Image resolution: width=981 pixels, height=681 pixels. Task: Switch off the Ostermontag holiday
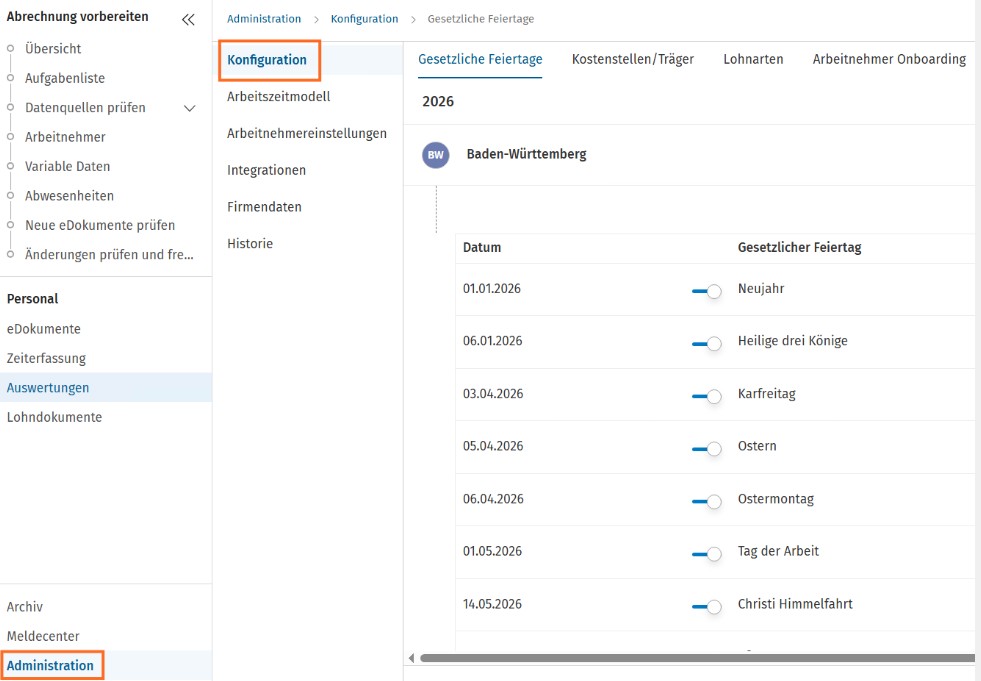[706, 501]
